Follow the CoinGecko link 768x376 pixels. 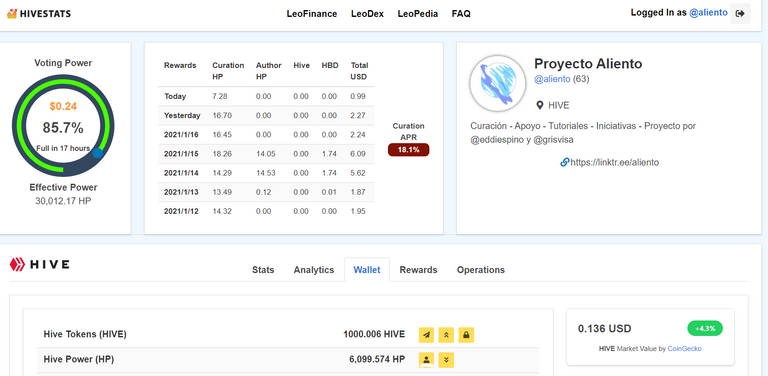pos(685,349)
